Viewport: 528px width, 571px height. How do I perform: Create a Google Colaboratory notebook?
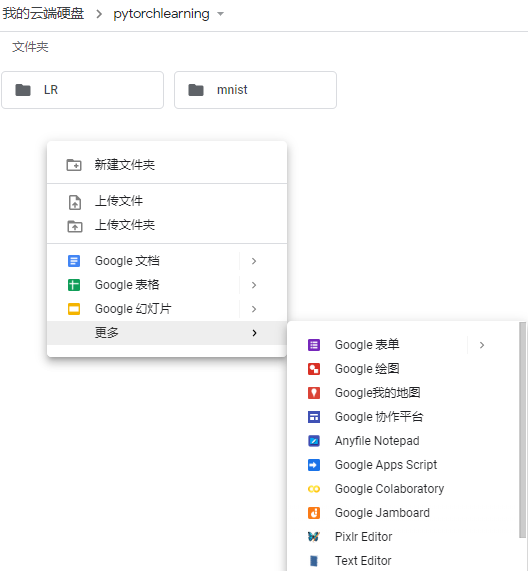403,489
